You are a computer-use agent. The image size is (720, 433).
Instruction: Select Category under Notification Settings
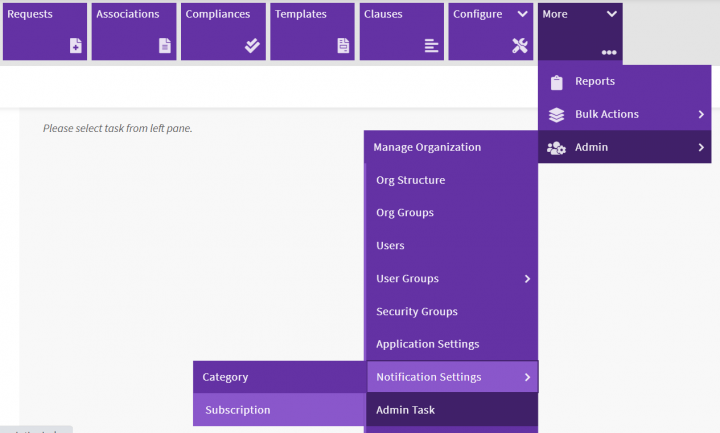(x=225, y=377)
